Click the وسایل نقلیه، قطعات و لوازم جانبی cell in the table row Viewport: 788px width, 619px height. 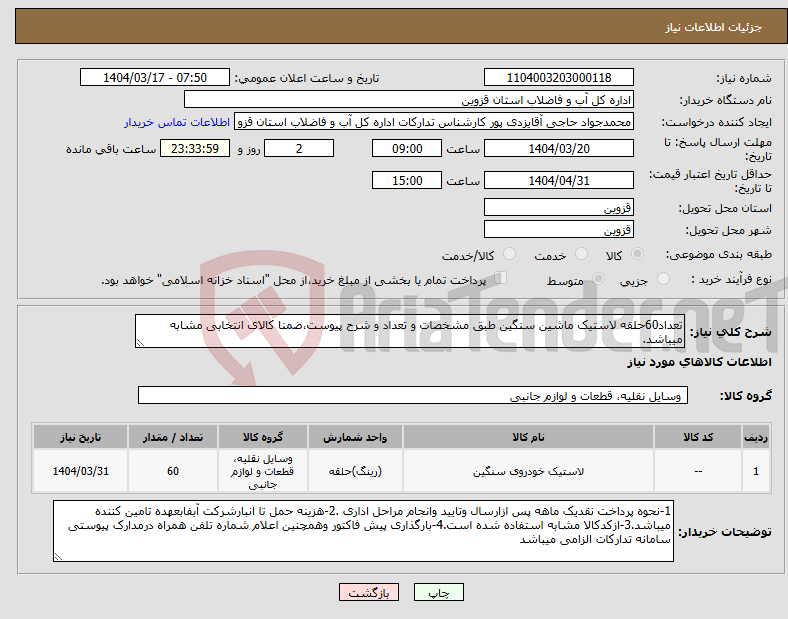point(263,471)
